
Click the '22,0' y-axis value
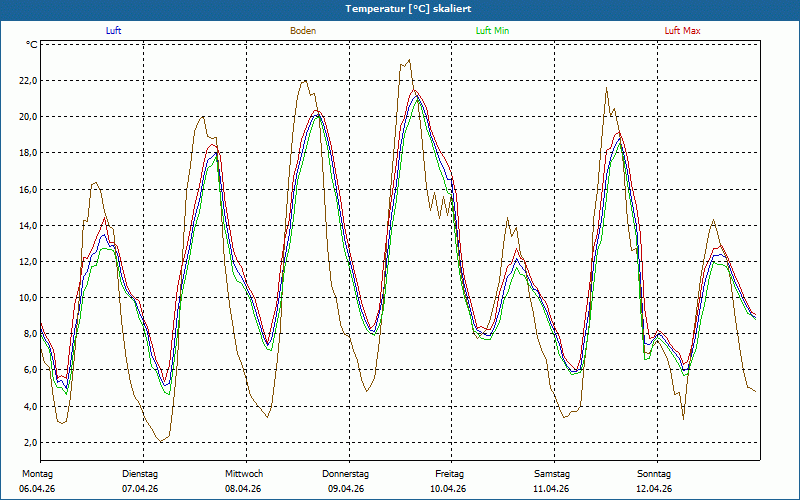click(28, 81)
